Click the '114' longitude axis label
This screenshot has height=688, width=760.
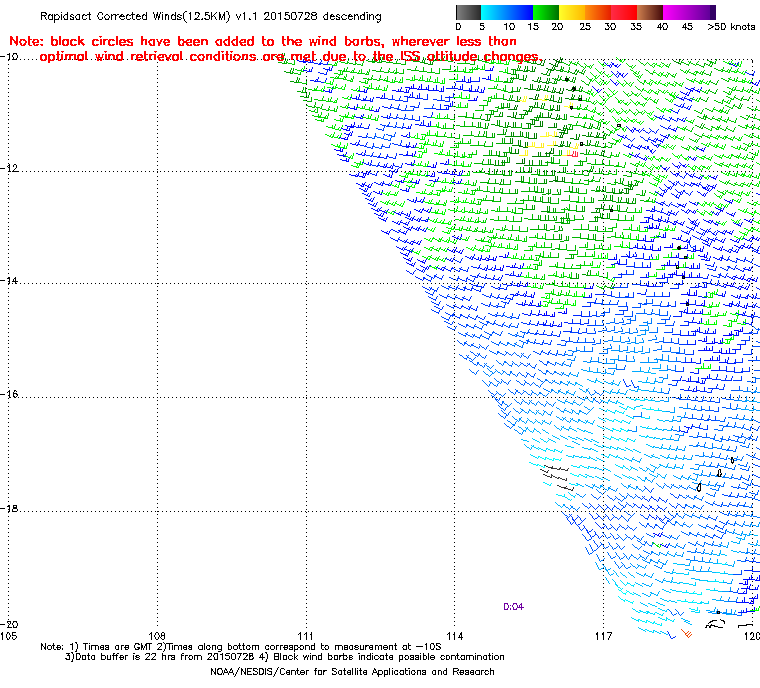click(455, 636)
